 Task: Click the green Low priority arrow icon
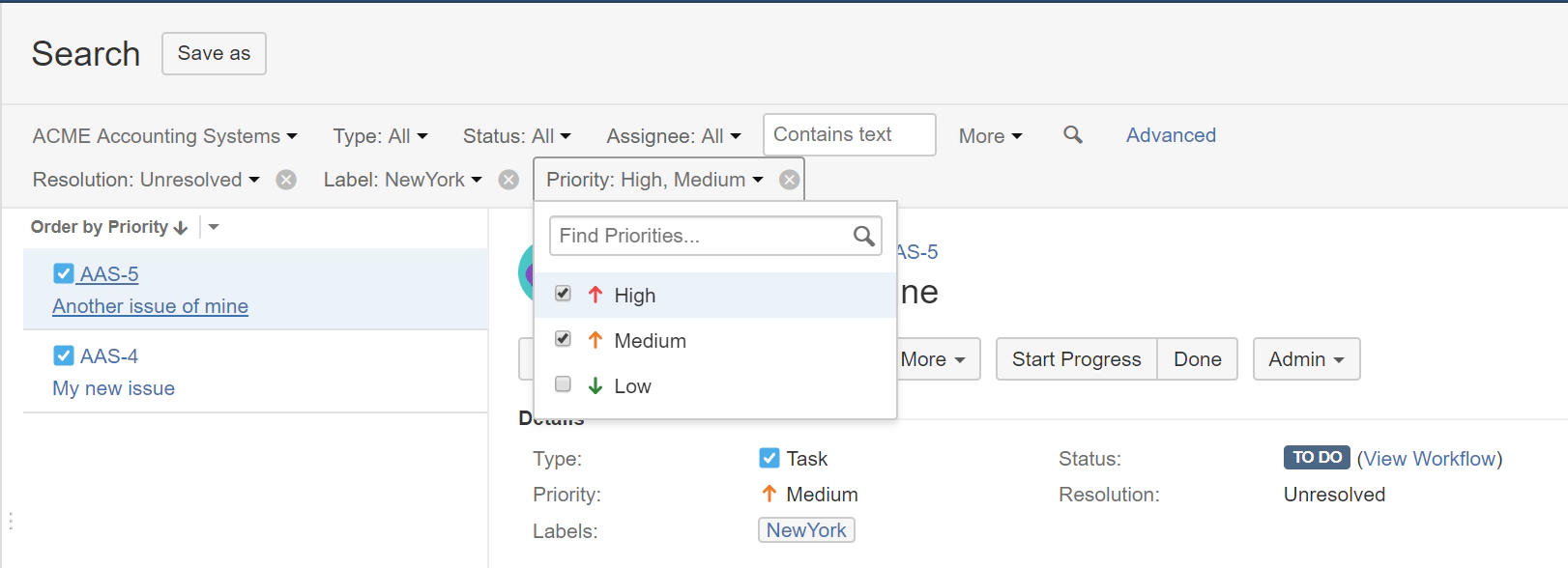(x=595, y=386)
